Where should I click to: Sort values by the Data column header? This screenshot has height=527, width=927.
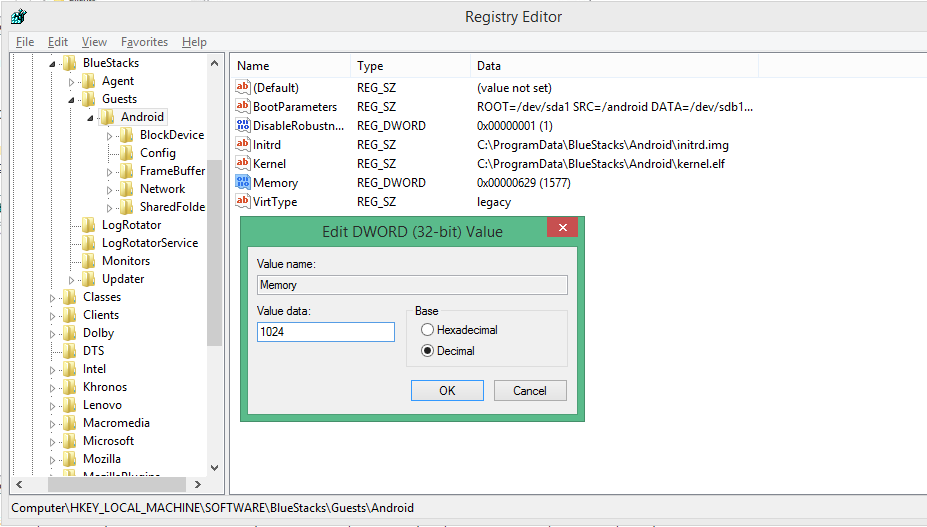point(615,66)
